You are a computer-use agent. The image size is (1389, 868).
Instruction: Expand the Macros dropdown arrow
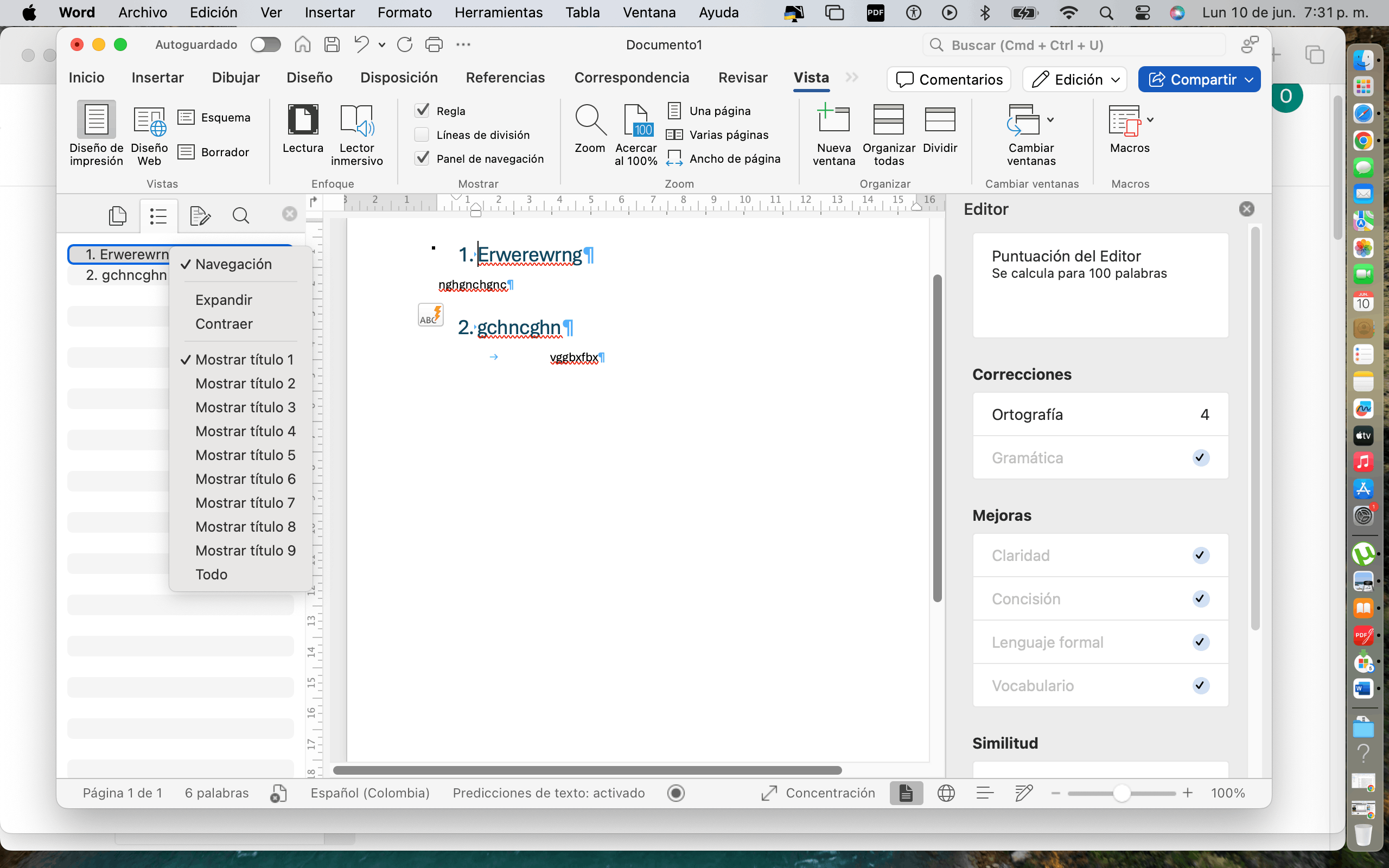click(1150, 120)
